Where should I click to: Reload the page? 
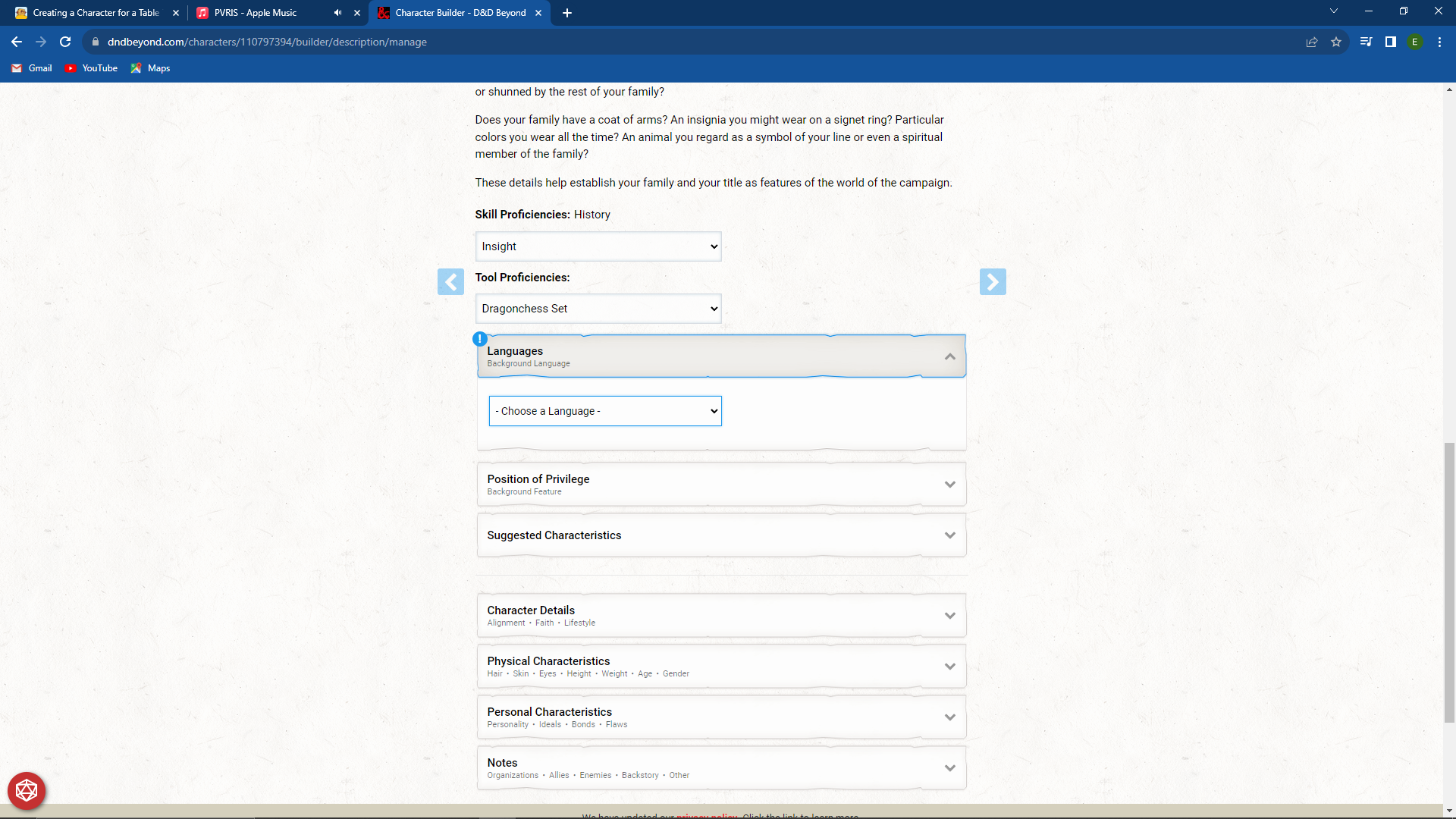pos(64,42)
